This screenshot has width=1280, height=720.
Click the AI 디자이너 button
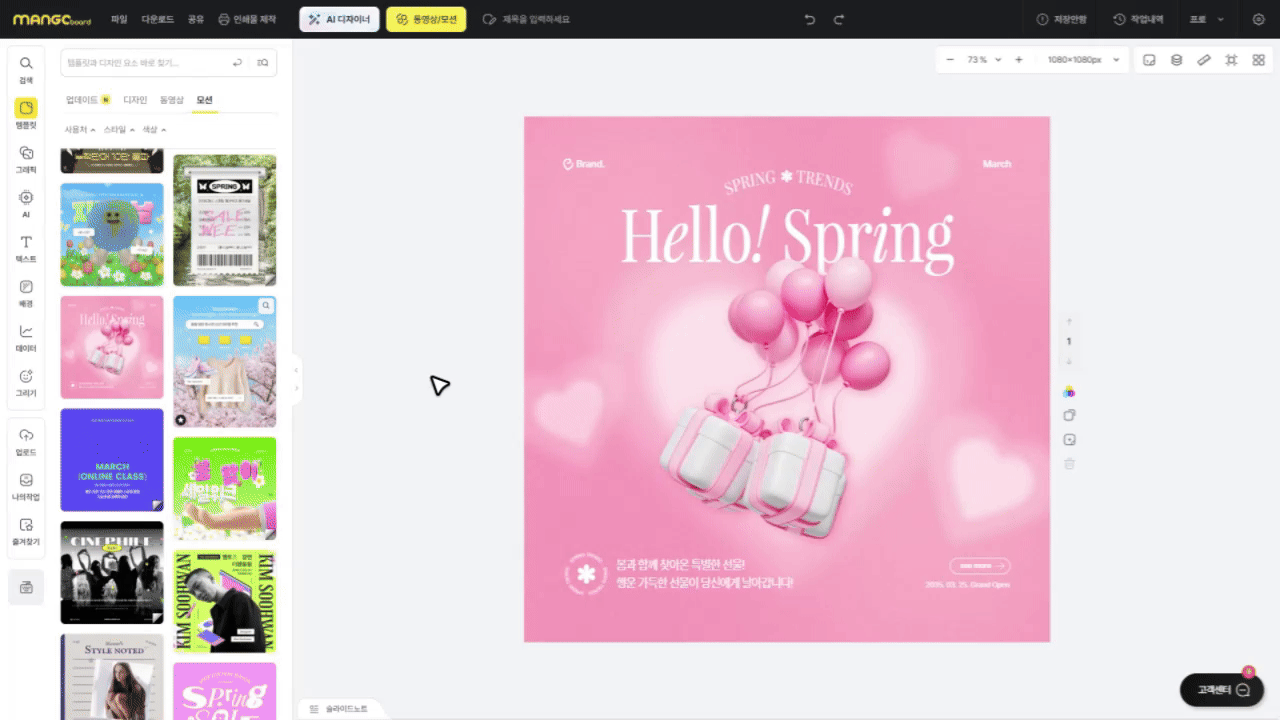(339, 19)
